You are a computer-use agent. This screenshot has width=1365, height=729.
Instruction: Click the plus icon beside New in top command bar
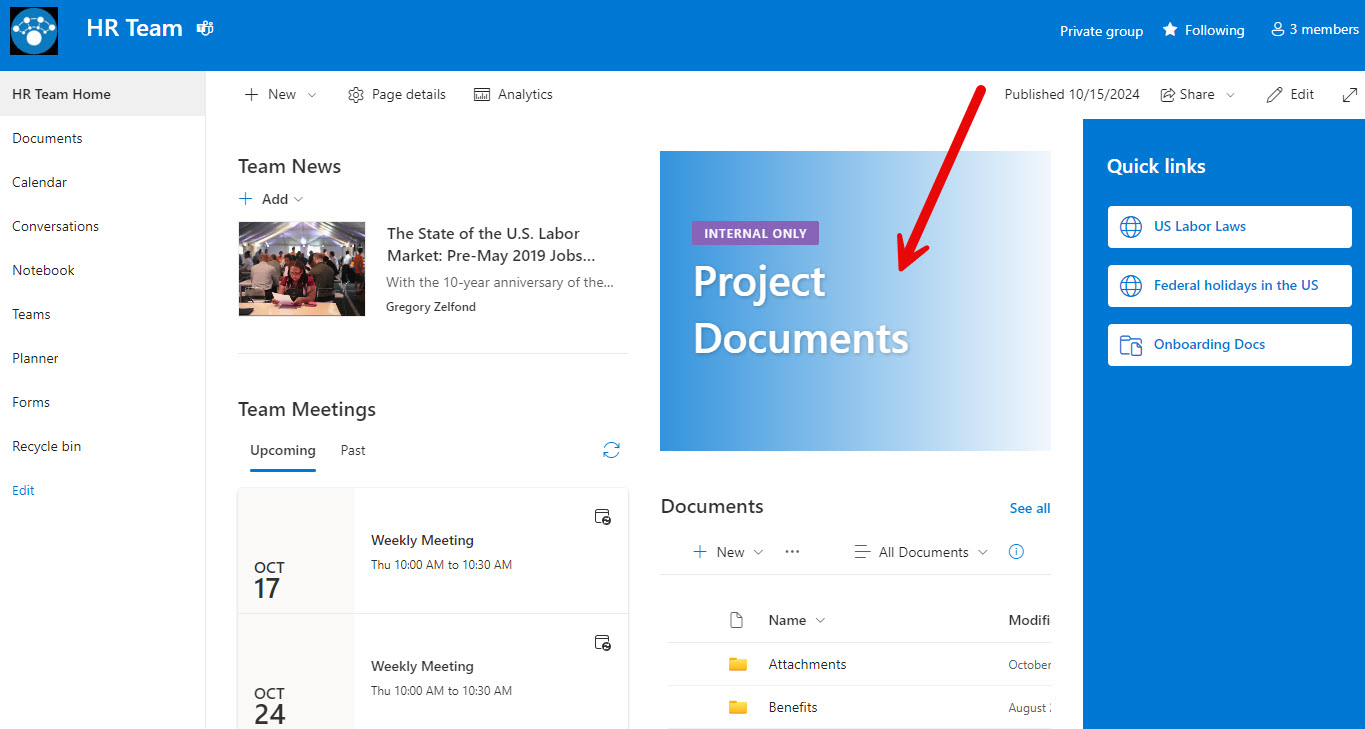pos(252,95)
